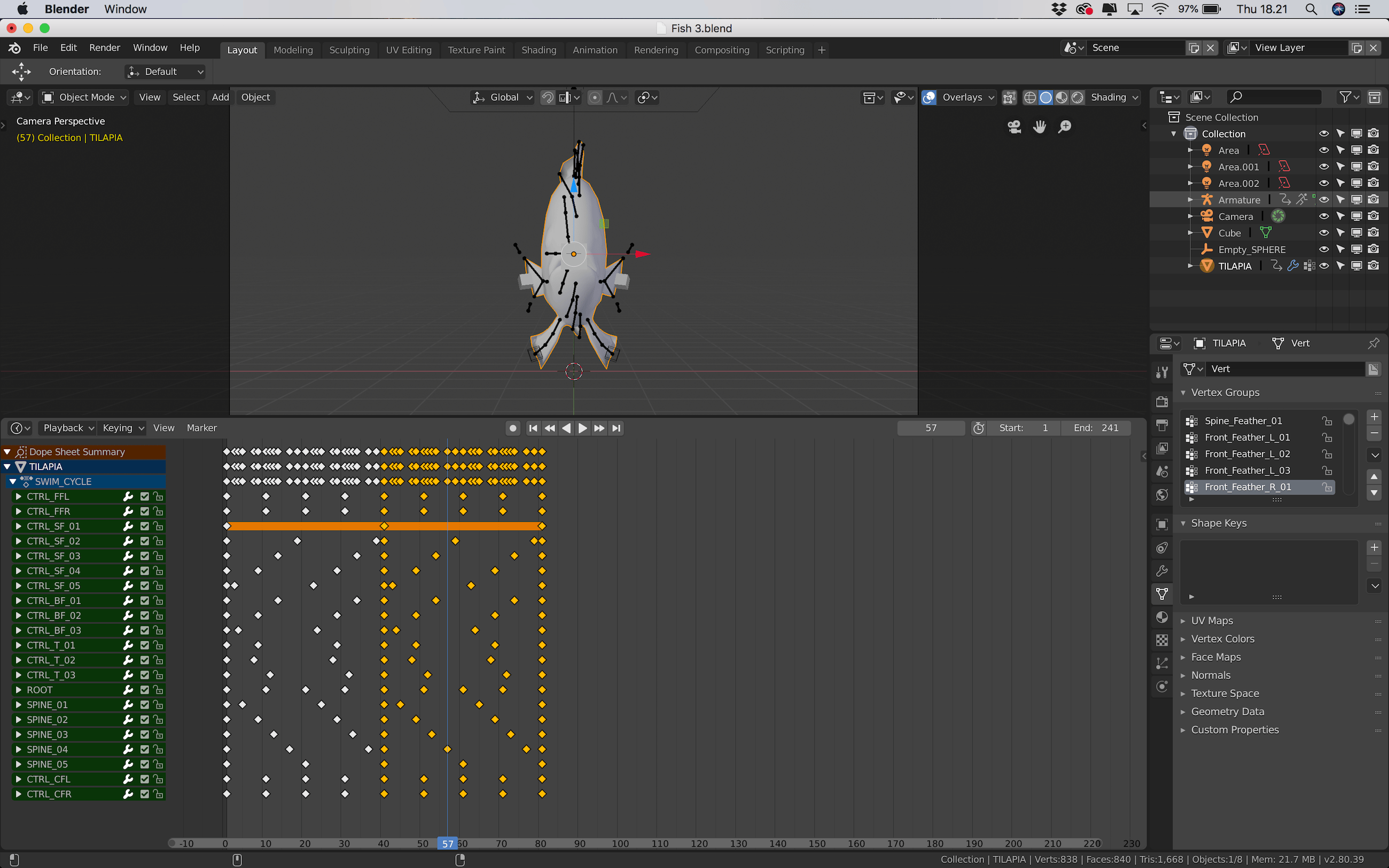Open the Material properties tab
This screenshot has width=1389, height=868.
1162,617
